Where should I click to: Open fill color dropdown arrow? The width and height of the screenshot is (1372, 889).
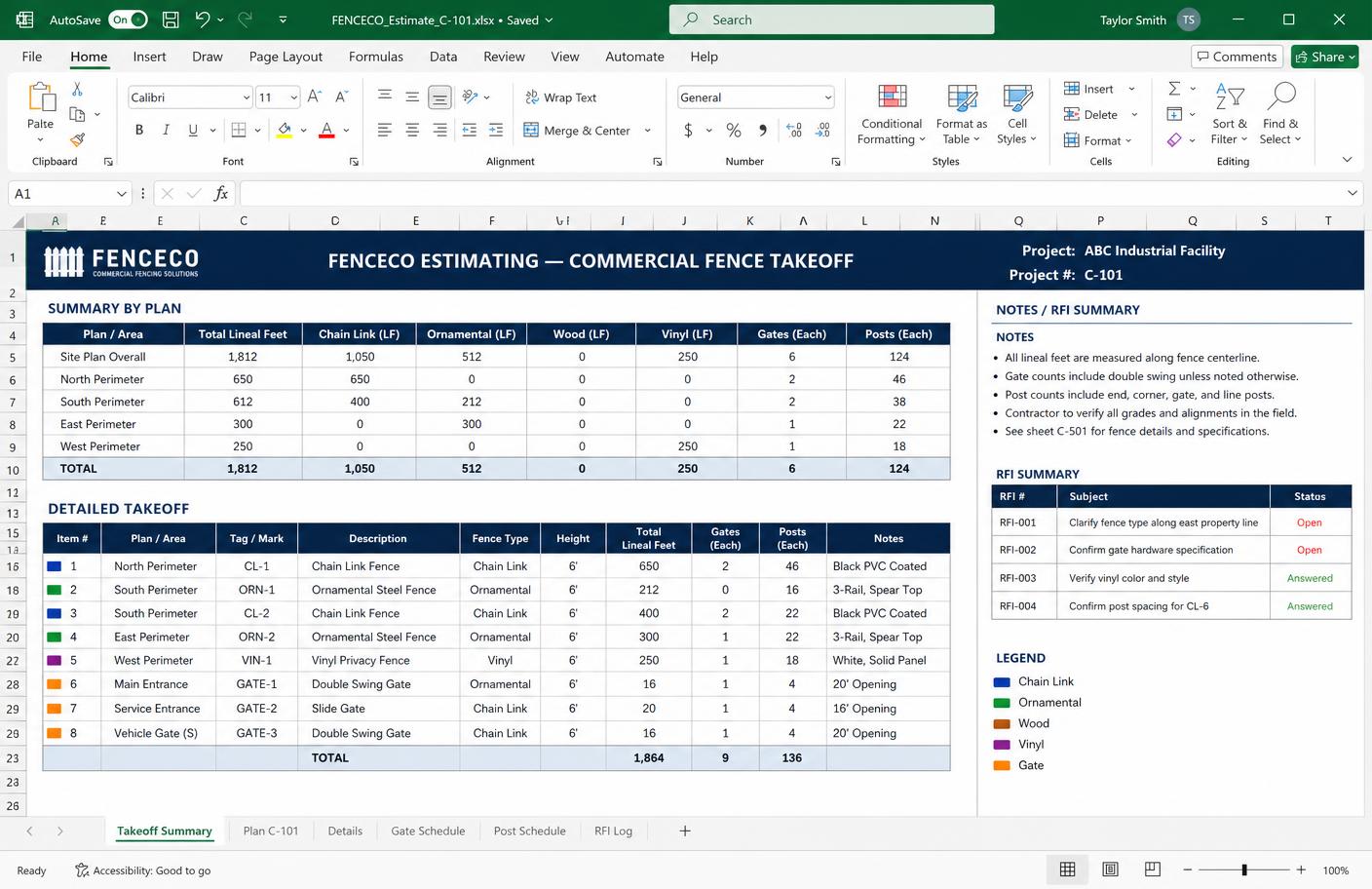(x=303, y=131)
